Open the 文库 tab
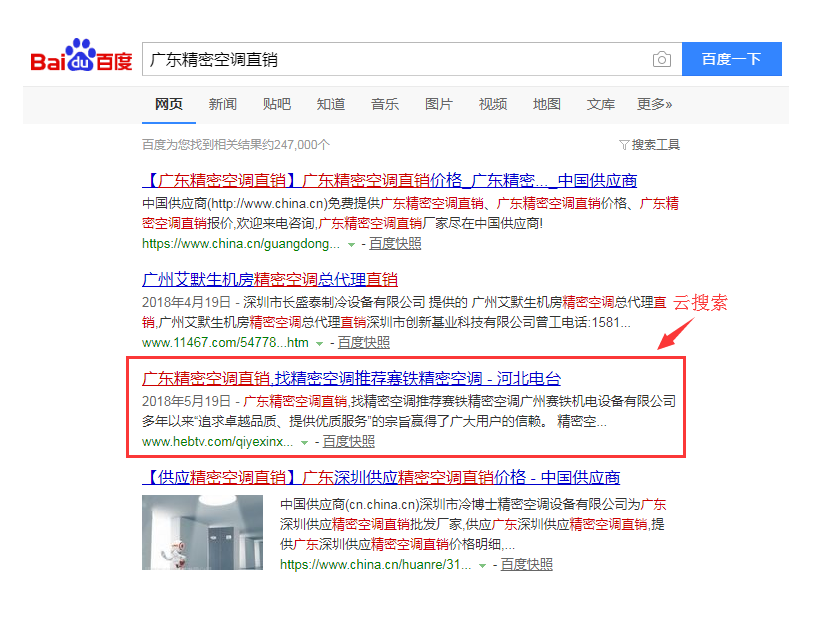Viewport: 820px width, 621px height. (600, 104)
